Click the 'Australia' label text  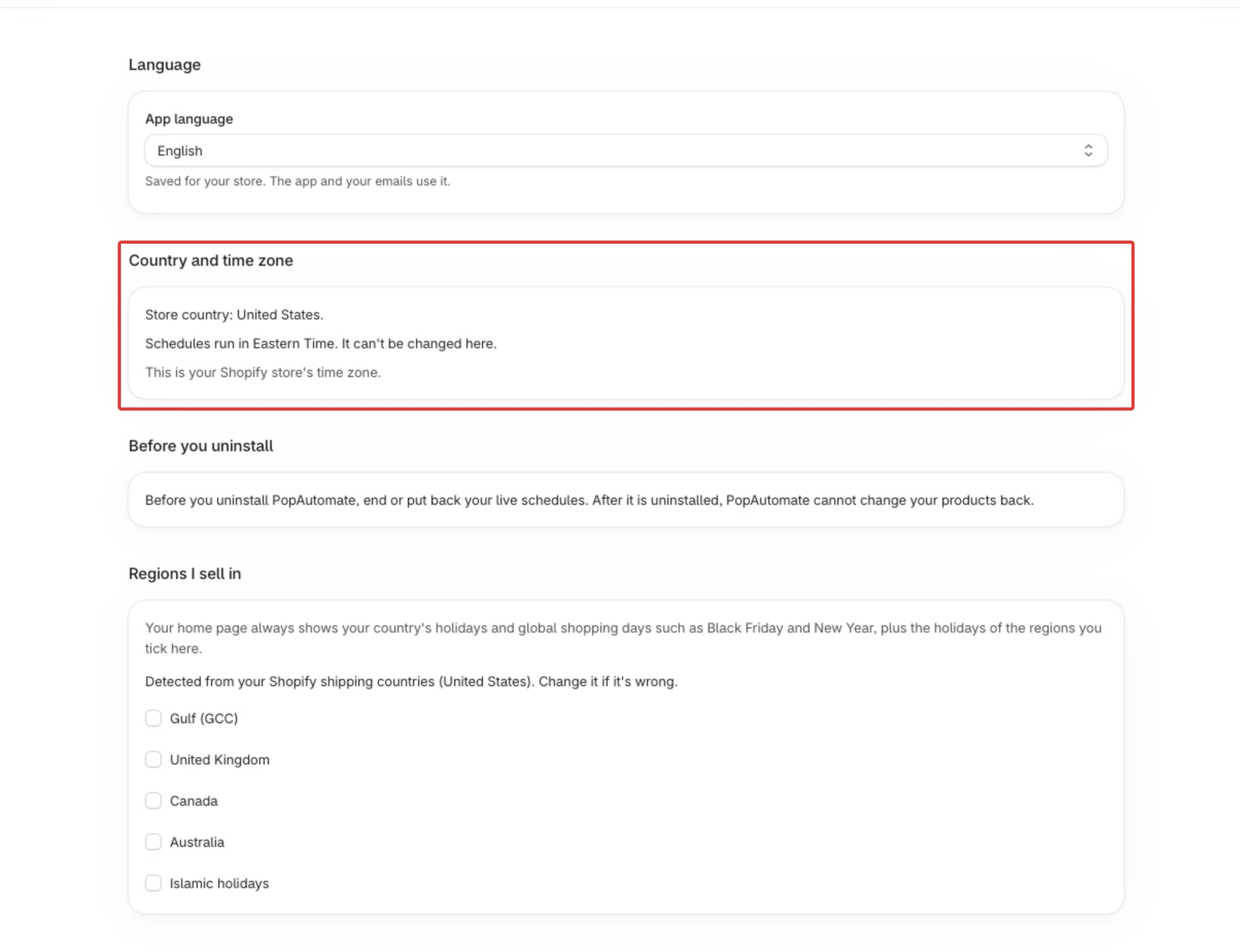tap(197, 842)
